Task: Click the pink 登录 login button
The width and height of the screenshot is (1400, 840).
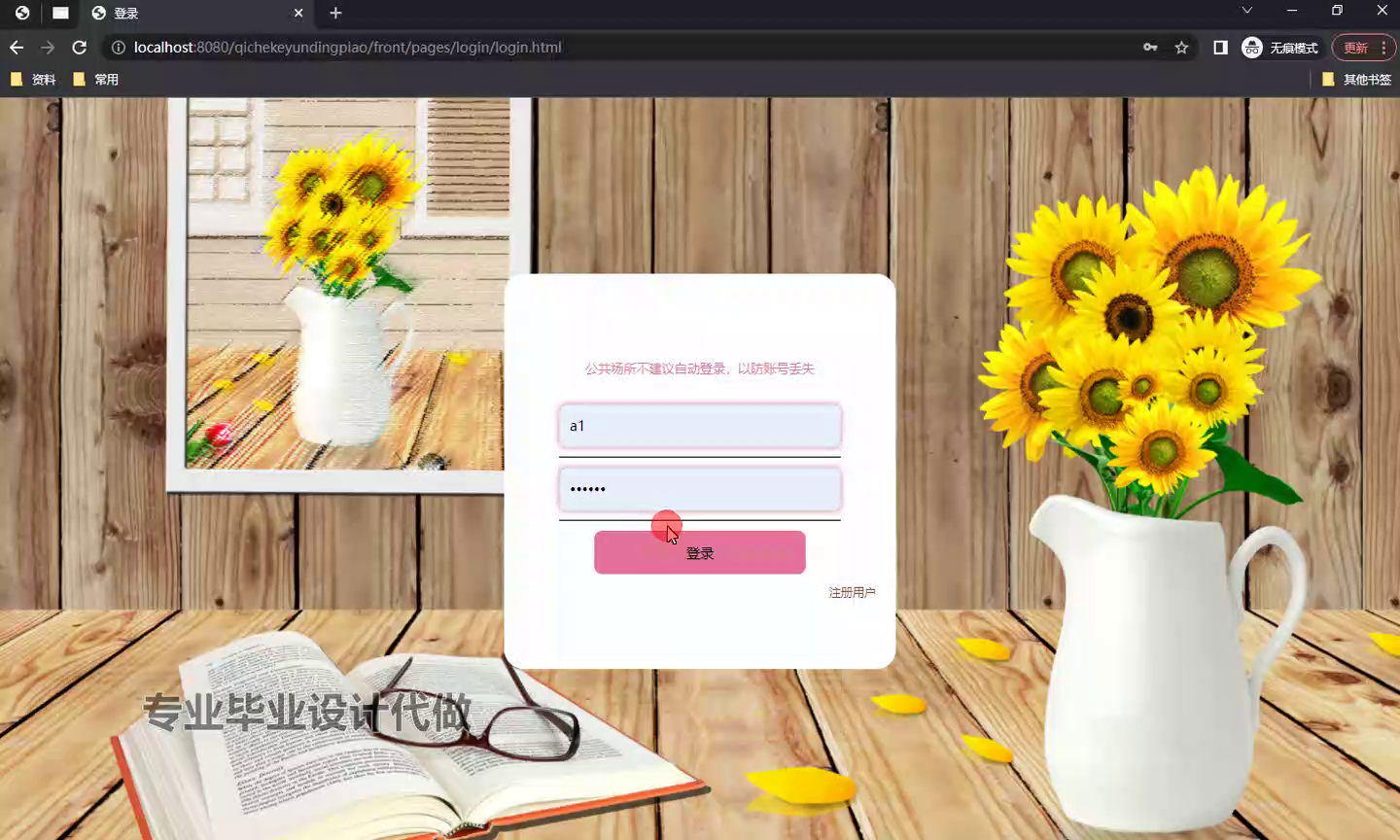Action: 700,552
